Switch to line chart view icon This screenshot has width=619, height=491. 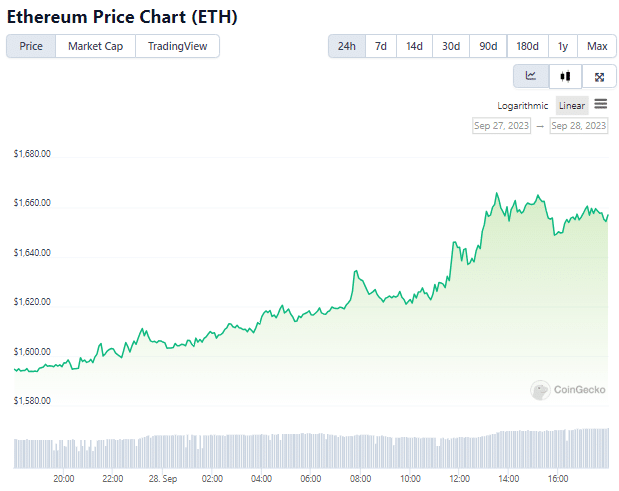click(x=531, y=76)
